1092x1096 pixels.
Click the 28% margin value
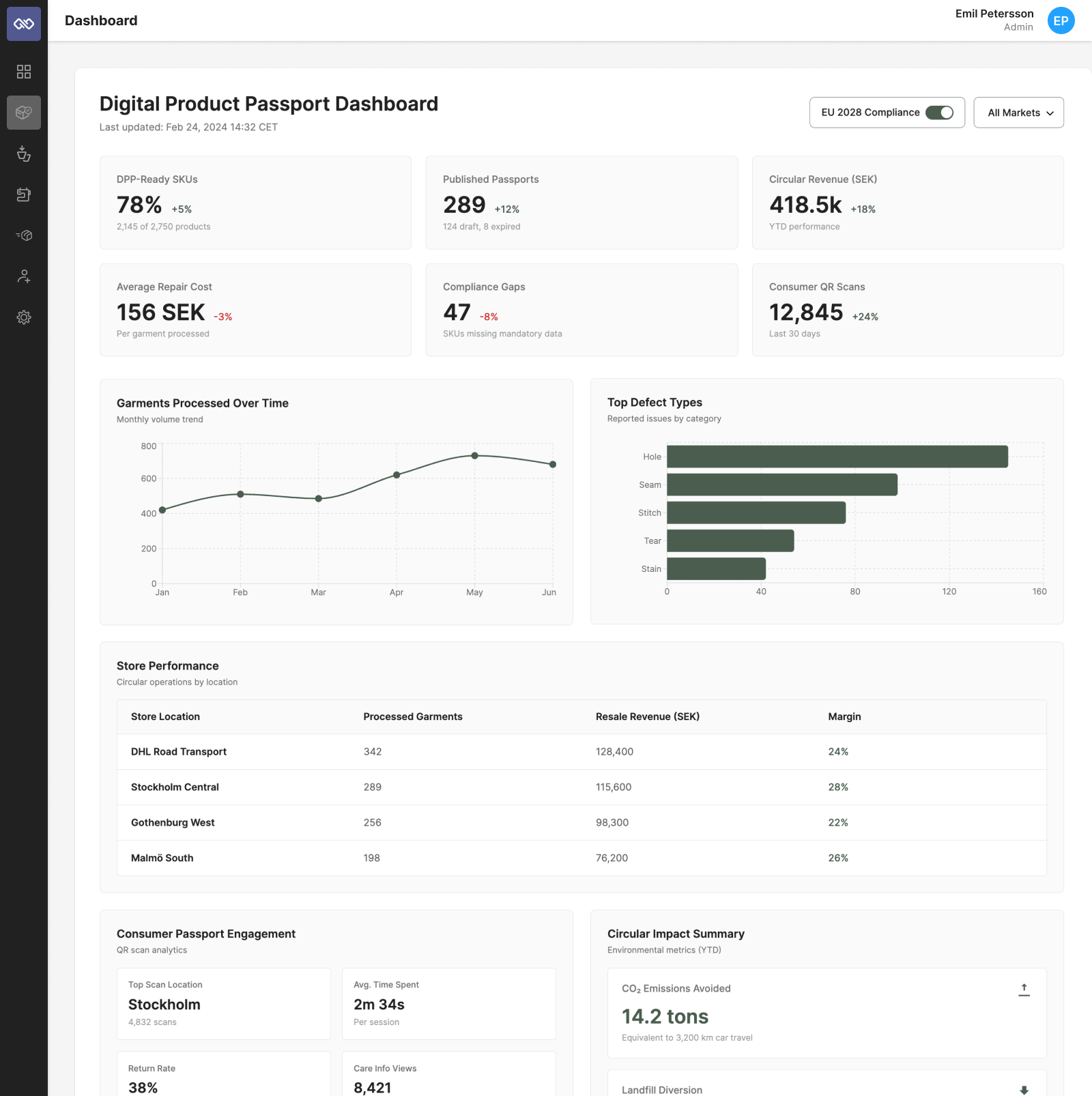tap(838, 787)
